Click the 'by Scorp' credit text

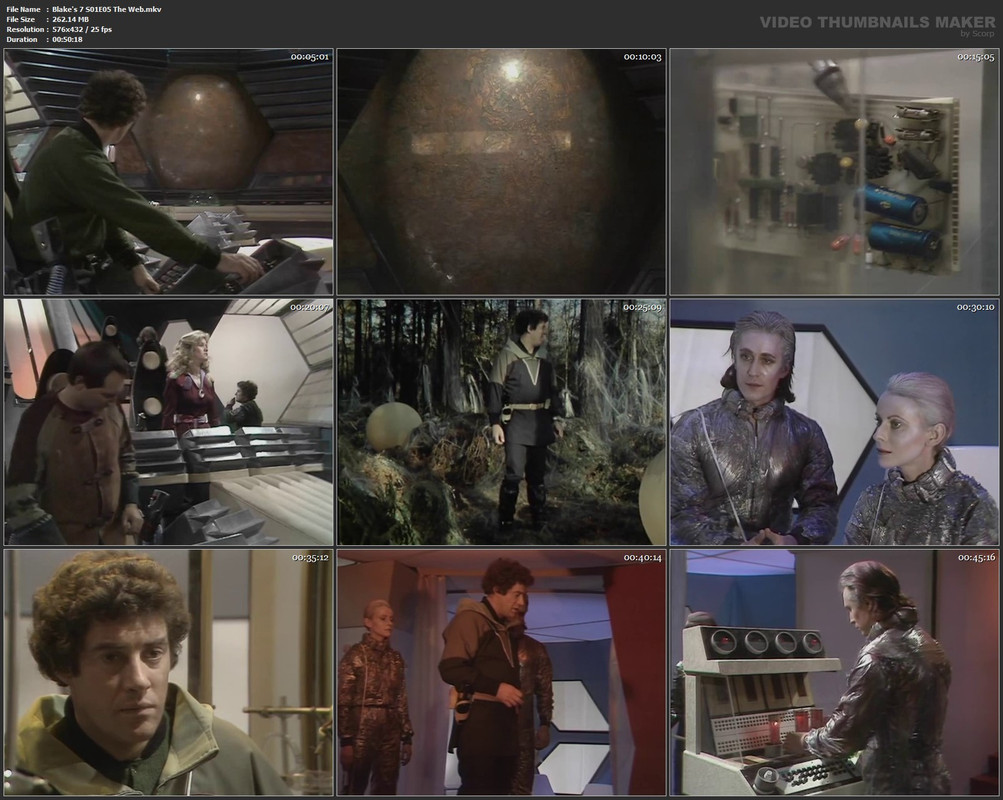tap(978, 33)
